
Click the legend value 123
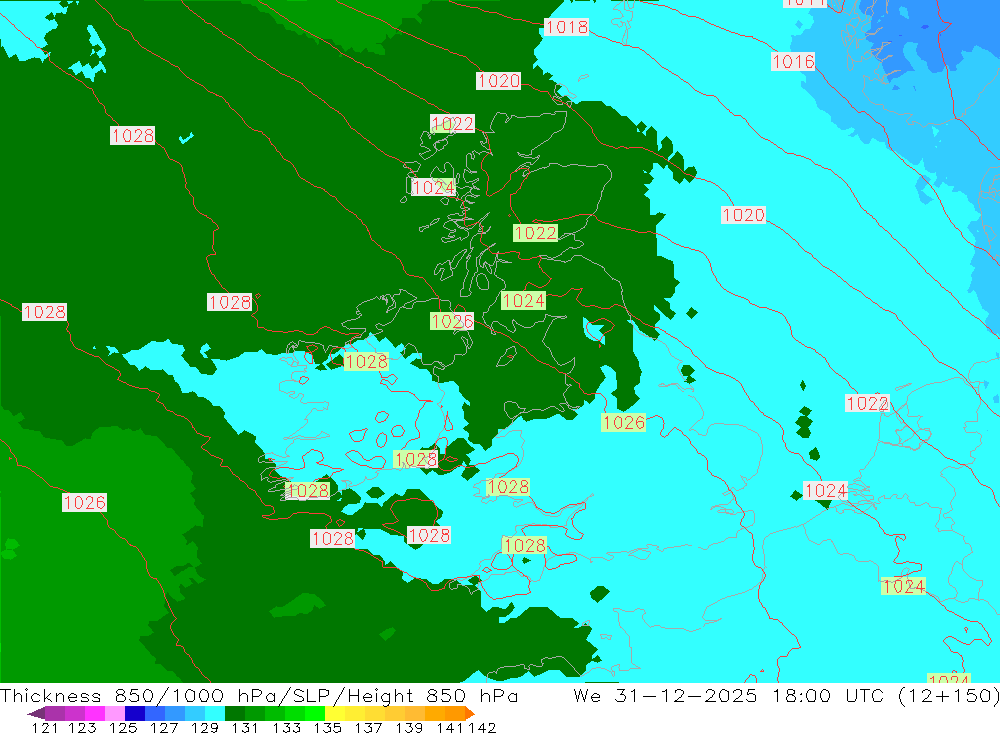(x=82, y=728)
